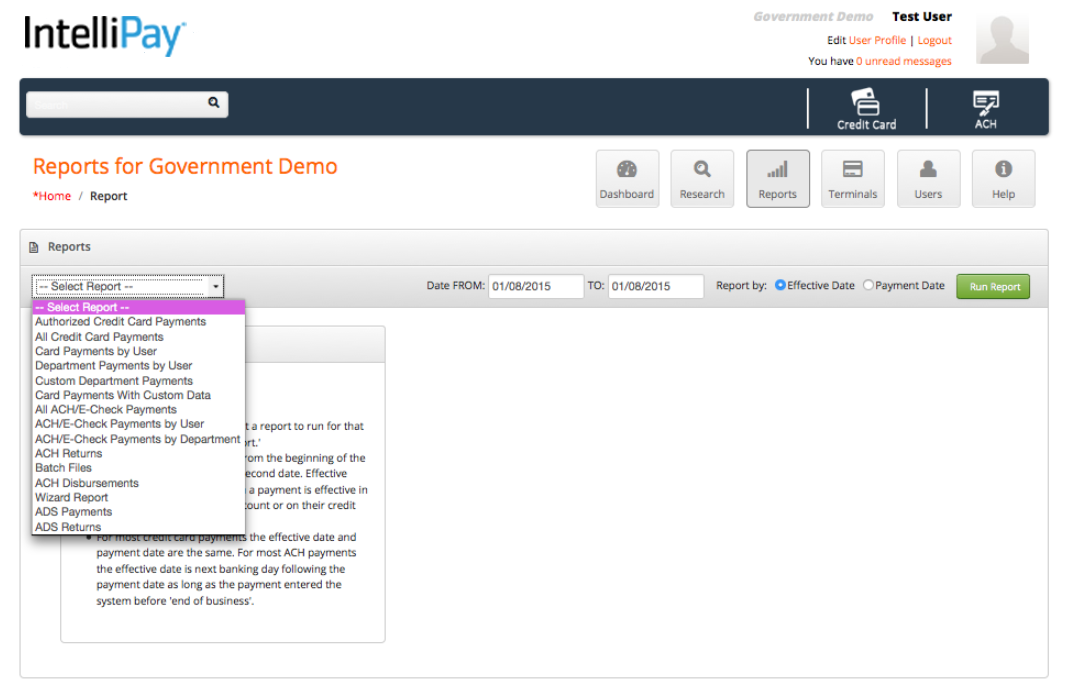Viewport: 1070px width, 694px height.
Task: Switch to the Credit Card section
Action: click(x=866, y=108)
